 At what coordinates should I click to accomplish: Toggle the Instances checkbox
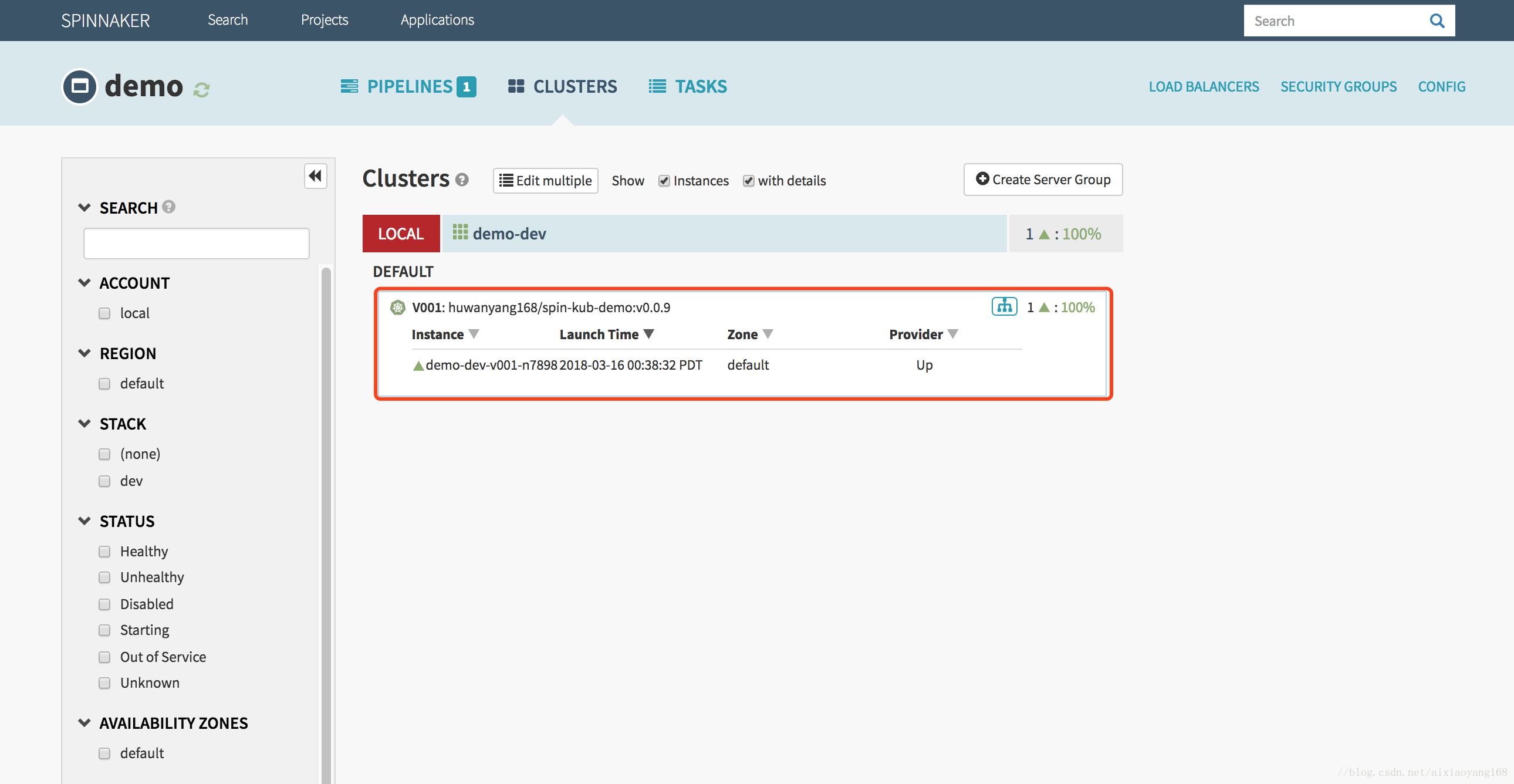coord(664,181)
